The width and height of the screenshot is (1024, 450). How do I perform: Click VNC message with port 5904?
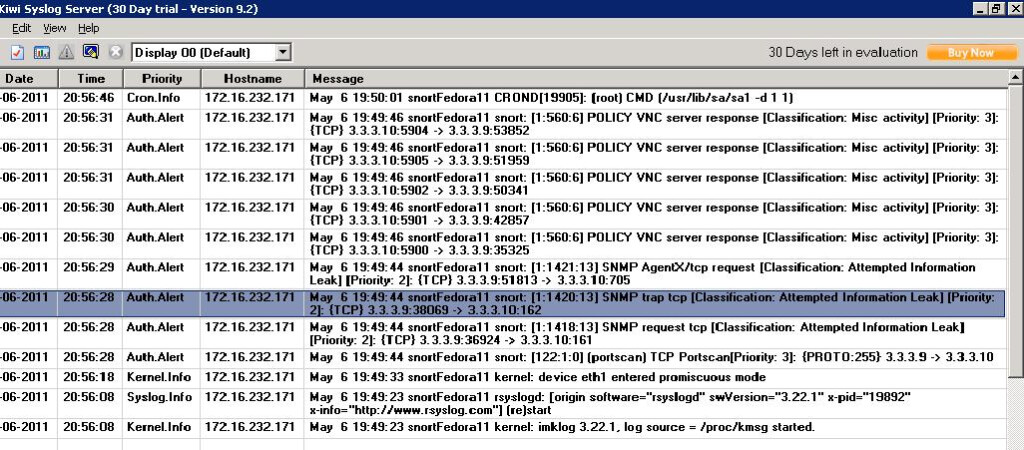click(656, 124)
